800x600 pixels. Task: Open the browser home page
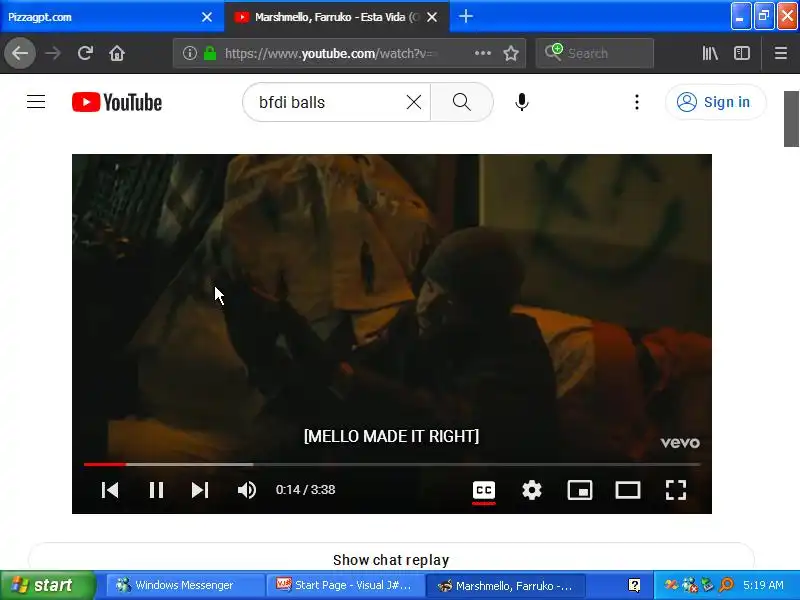[117, 53]
